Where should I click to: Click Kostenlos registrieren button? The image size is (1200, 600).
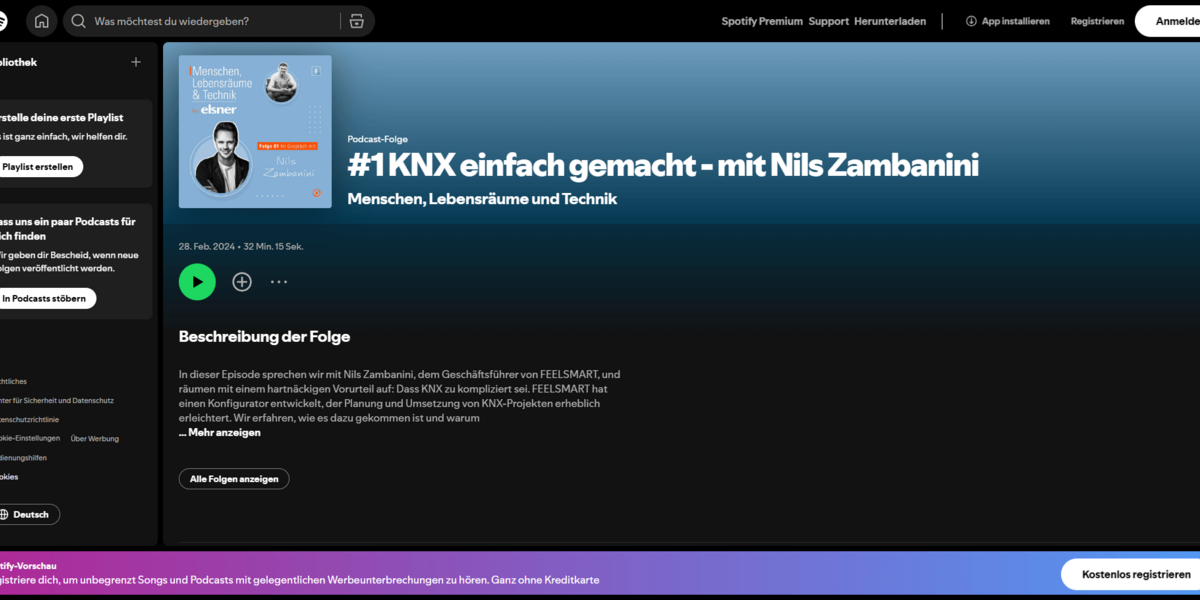(x=1130, y=575)
